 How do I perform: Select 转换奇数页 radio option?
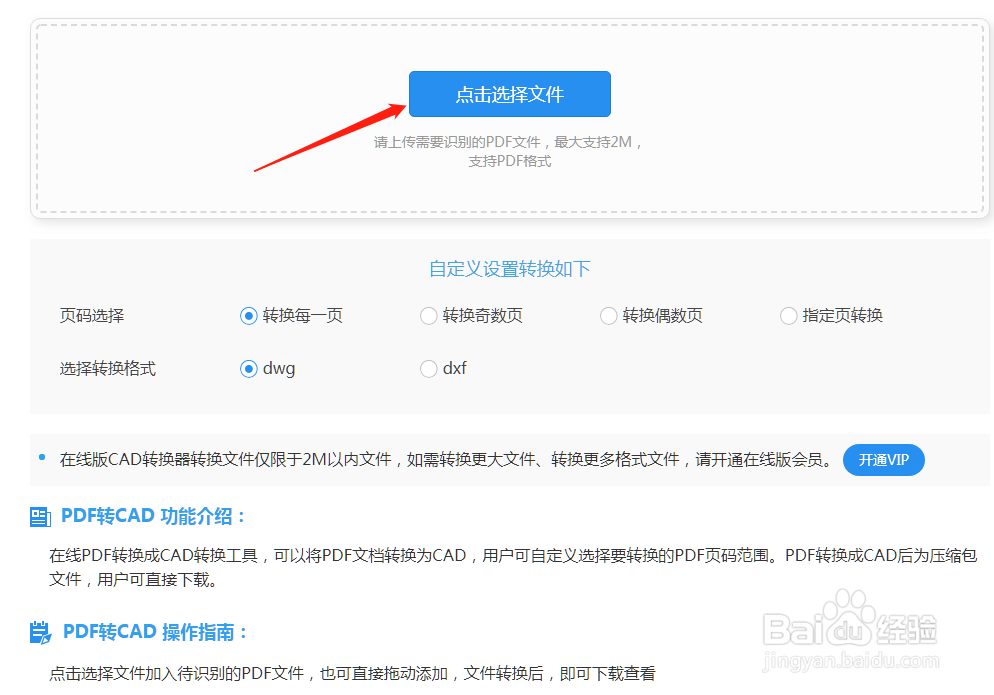(472, 315)
